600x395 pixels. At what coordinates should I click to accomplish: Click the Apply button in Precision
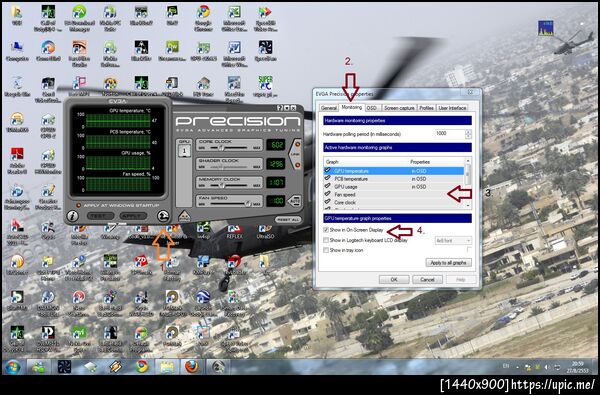(x=133, y=216)
